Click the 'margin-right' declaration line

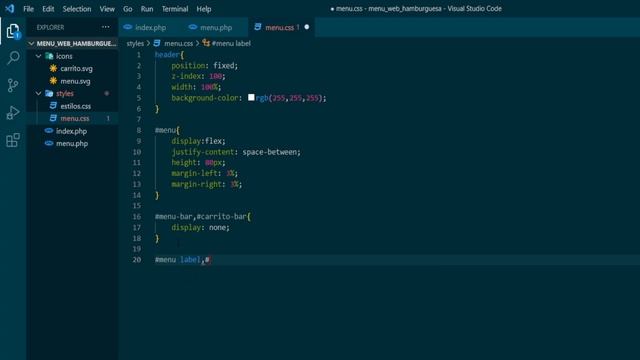(207, 184)
